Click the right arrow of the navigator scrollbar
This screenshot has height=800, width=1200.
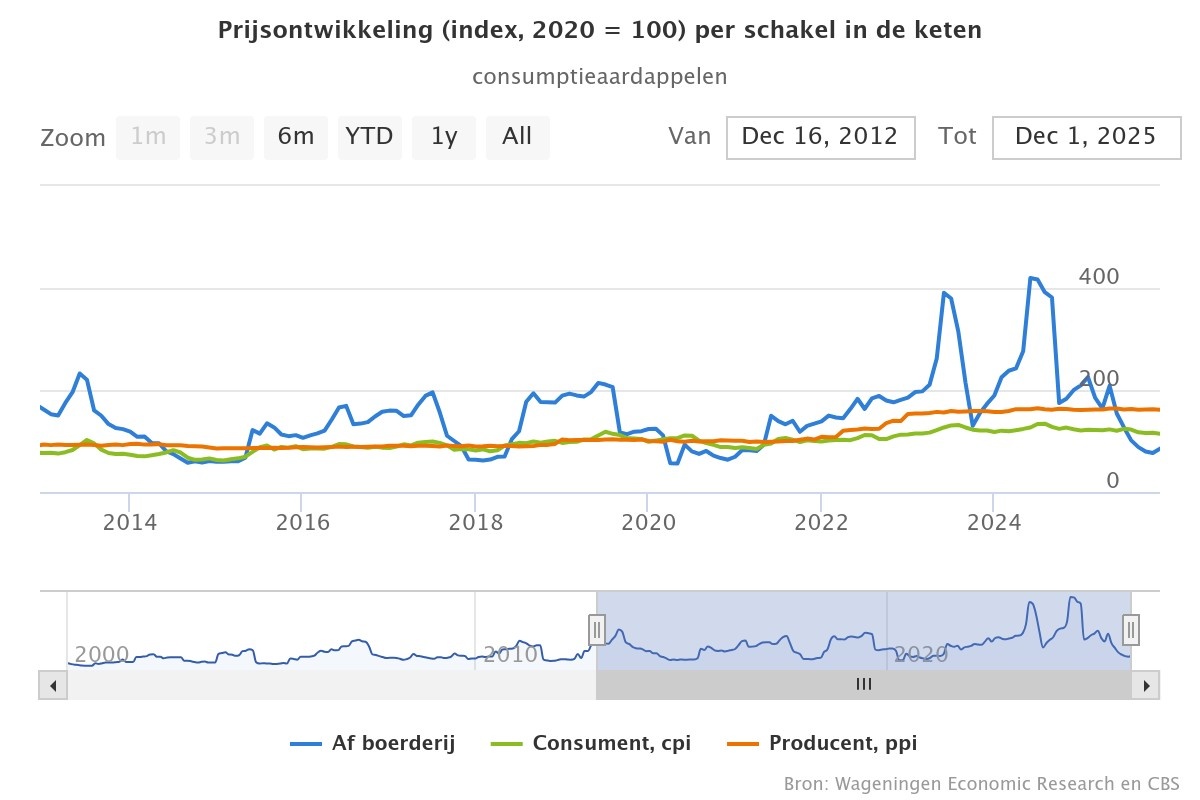pyautogui.click(x=1146, y=685)
